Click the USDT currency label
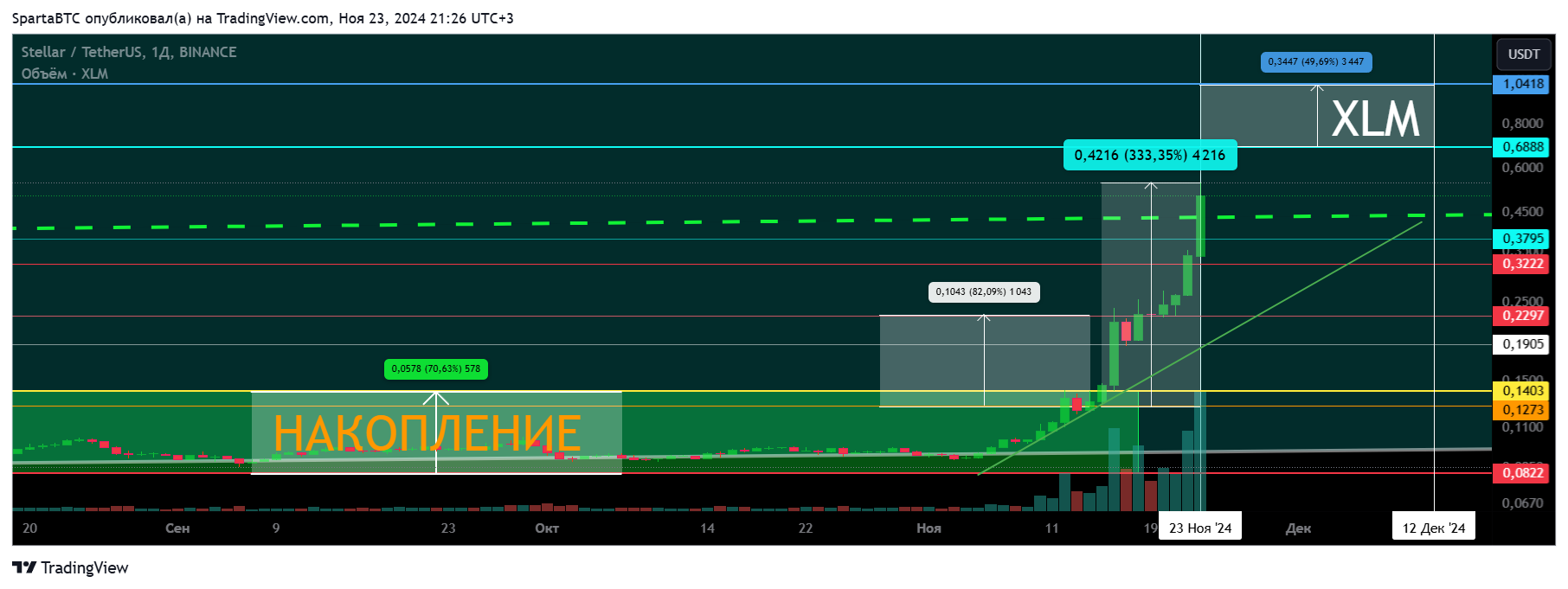 (x=1523, y=54)
